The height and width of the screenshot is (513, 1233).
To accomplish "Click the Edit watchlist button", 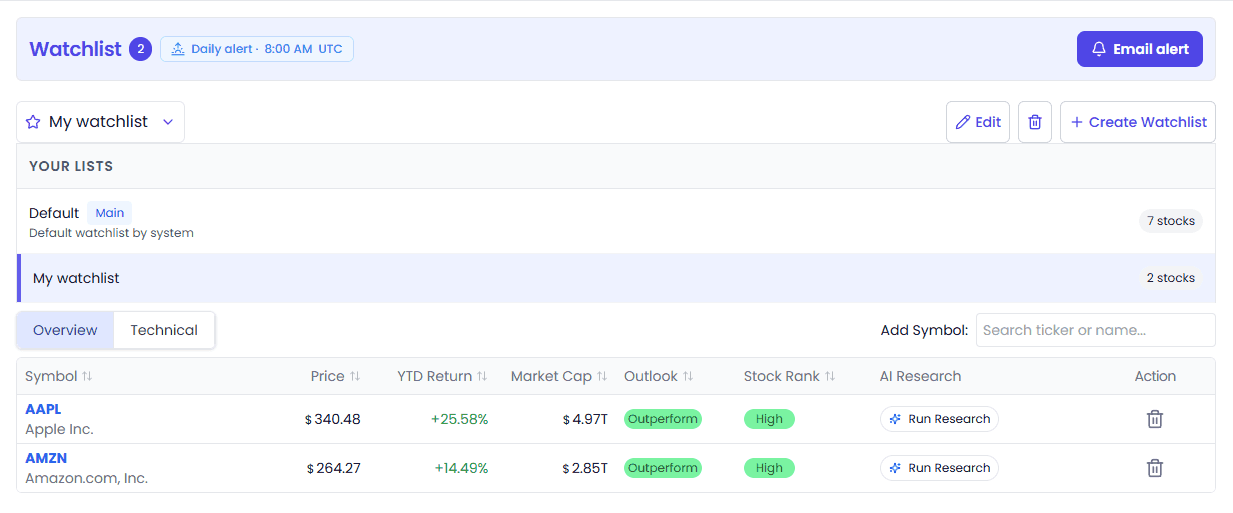I will tap(978, 122).
